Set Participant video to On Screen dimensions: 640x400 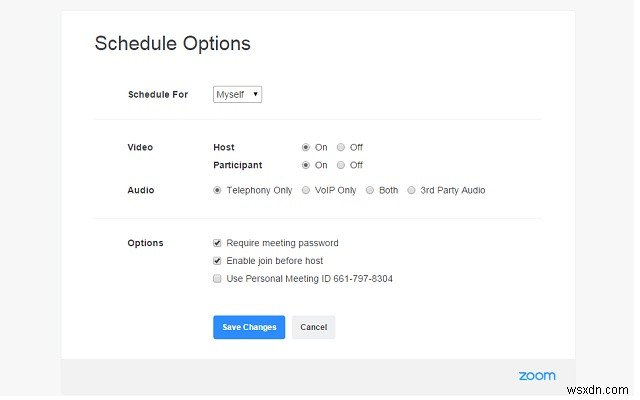[306, 165]
